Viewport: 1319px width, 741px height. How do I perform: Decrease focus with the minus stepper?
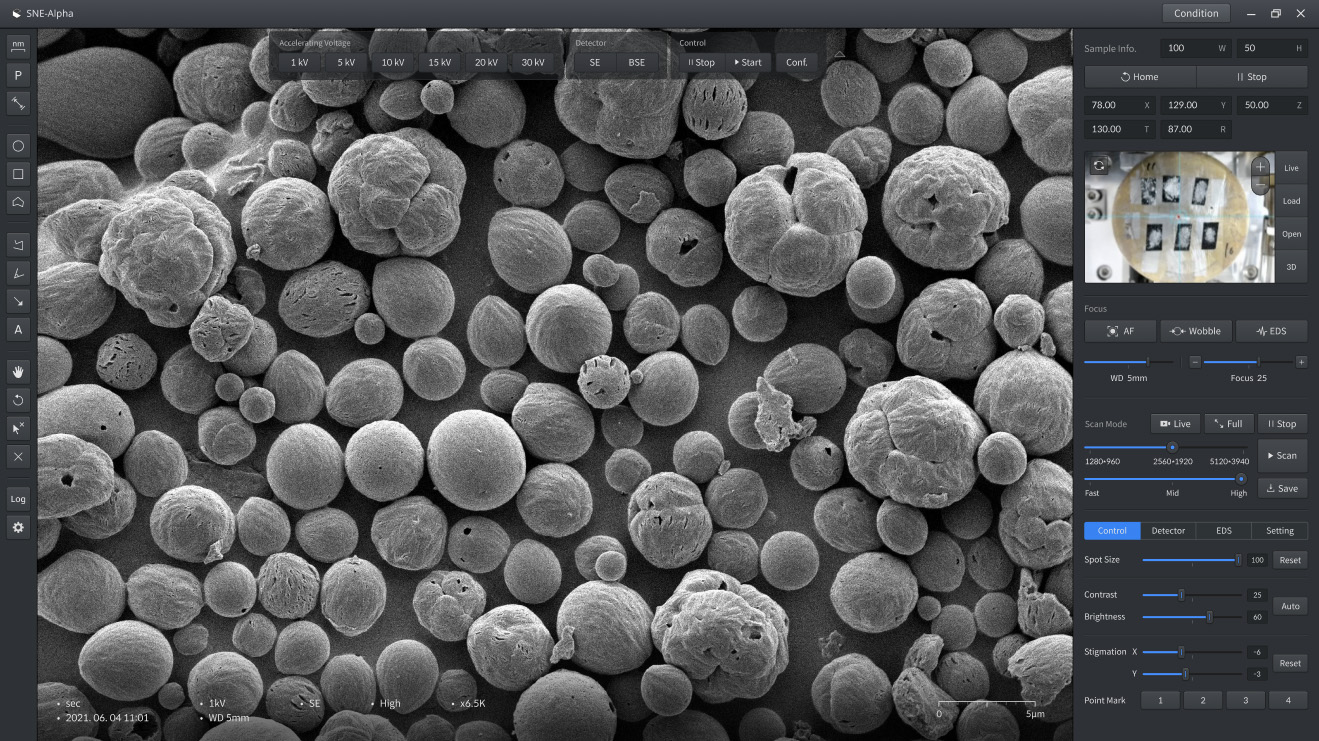(1195, 362)
